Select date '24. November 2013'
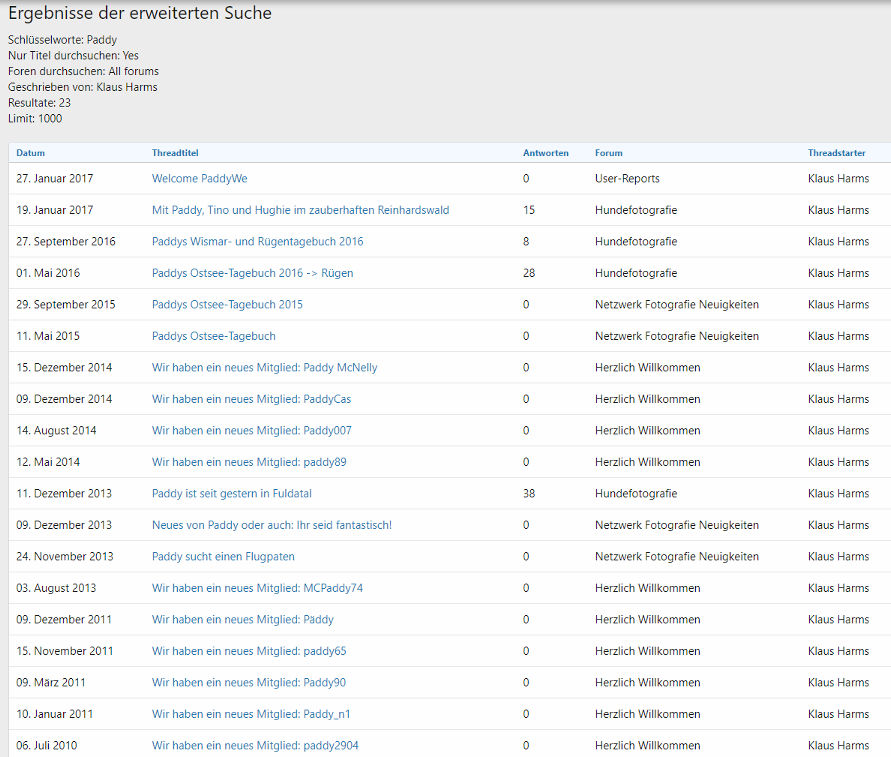 [x=65, y=556]
